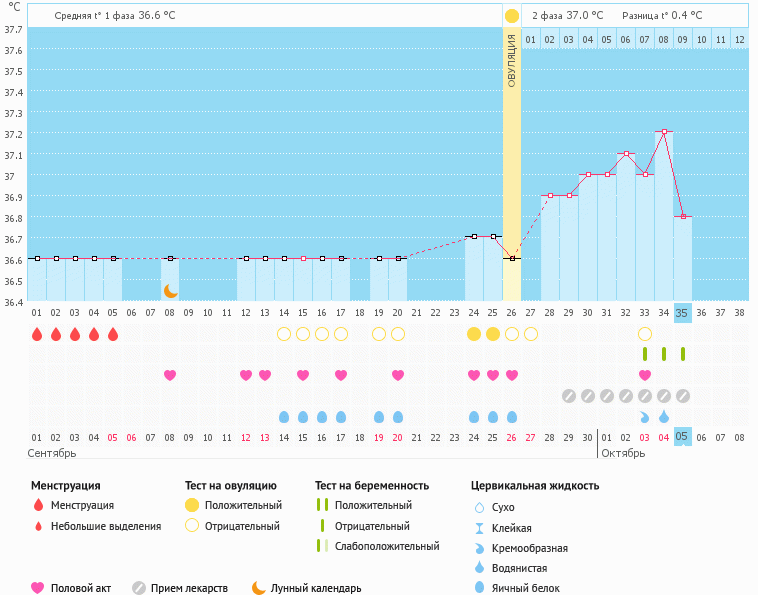Click the highlighted date 05 in October
The height and width of the screenshot is (595, 758).
[x=682, y=437]
